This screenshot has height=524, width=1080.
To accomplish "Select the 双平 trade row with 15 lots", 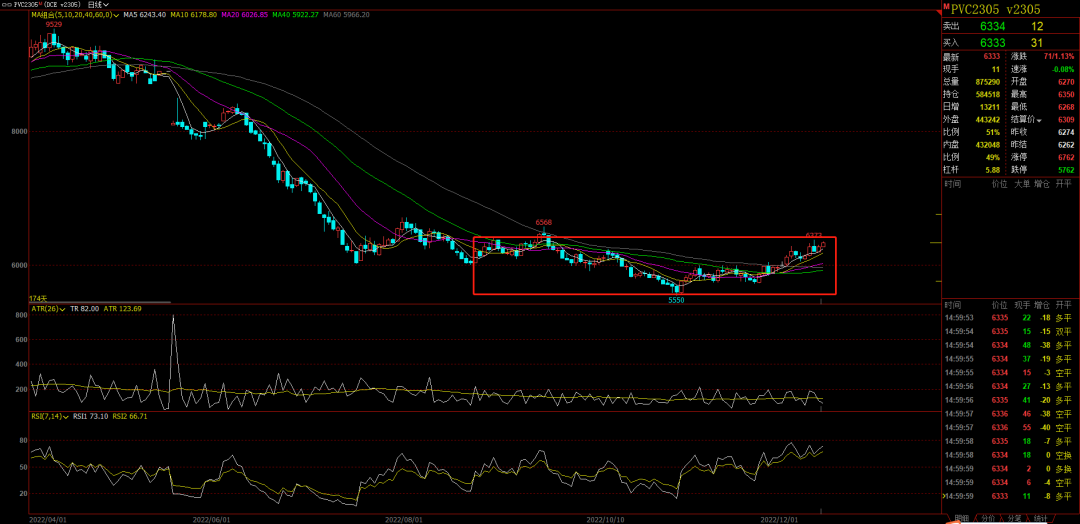I will (x=1008, y=331).
